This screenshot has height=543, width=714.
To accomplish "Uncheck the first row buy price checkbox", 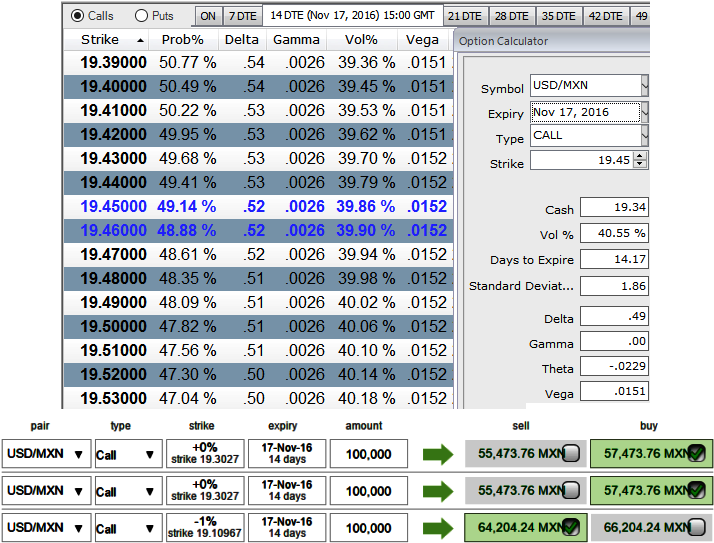I will [x=697, y=454].
